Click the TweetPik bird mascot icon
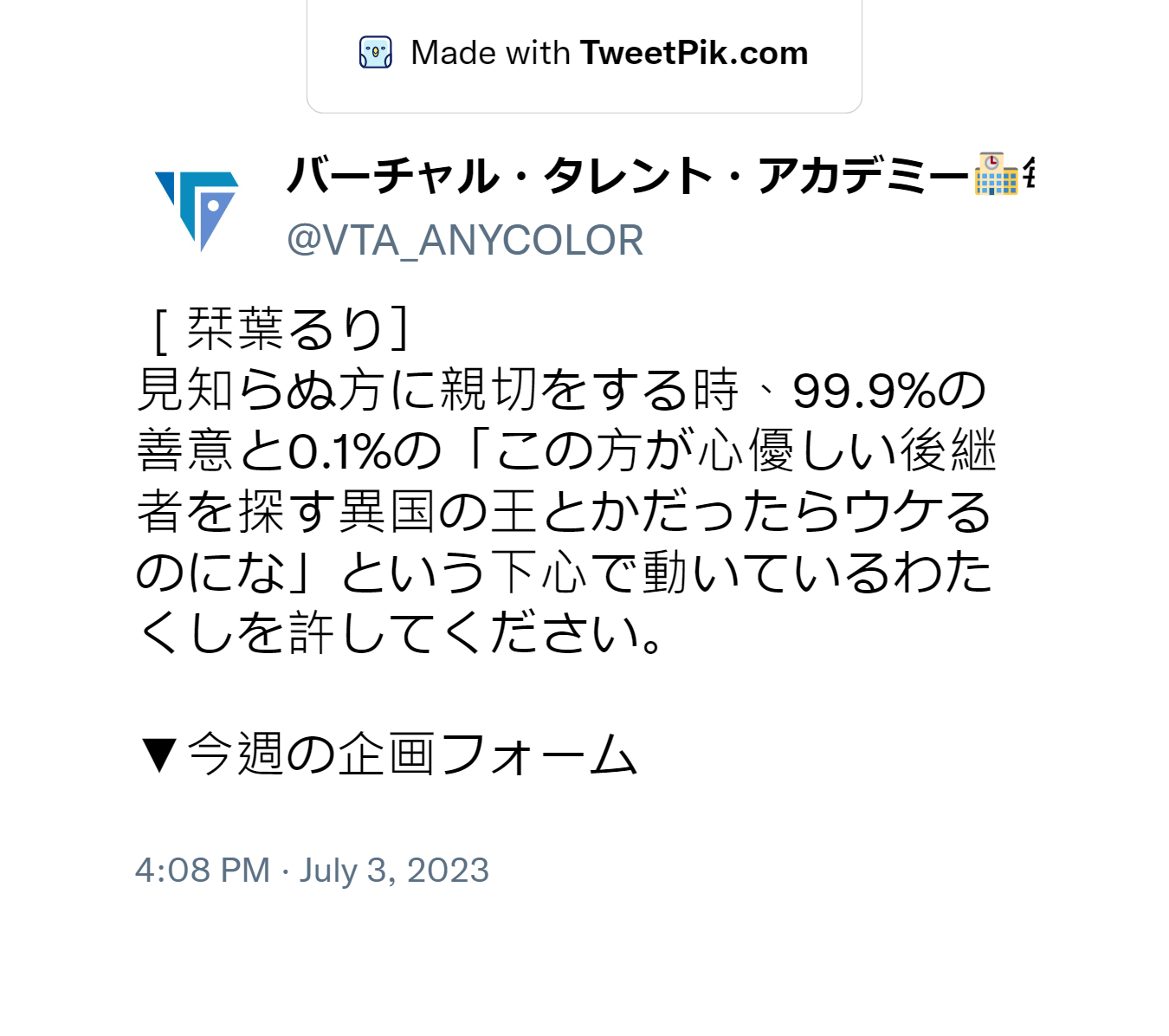The width and height of the screenshot is (1169, 1036). [x=376, y=53]
